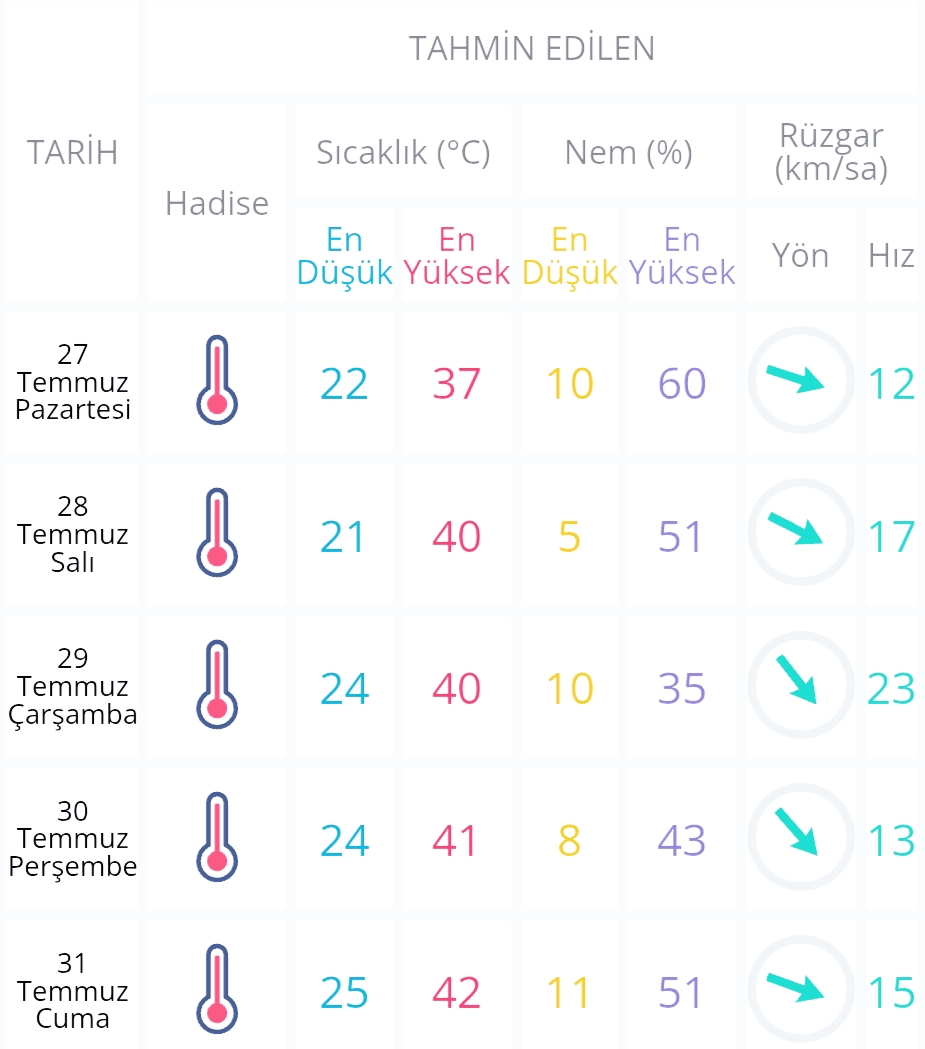This screenshot has height=1049, width=925.
Task: Click the TARİH column header
Action: 72,152
